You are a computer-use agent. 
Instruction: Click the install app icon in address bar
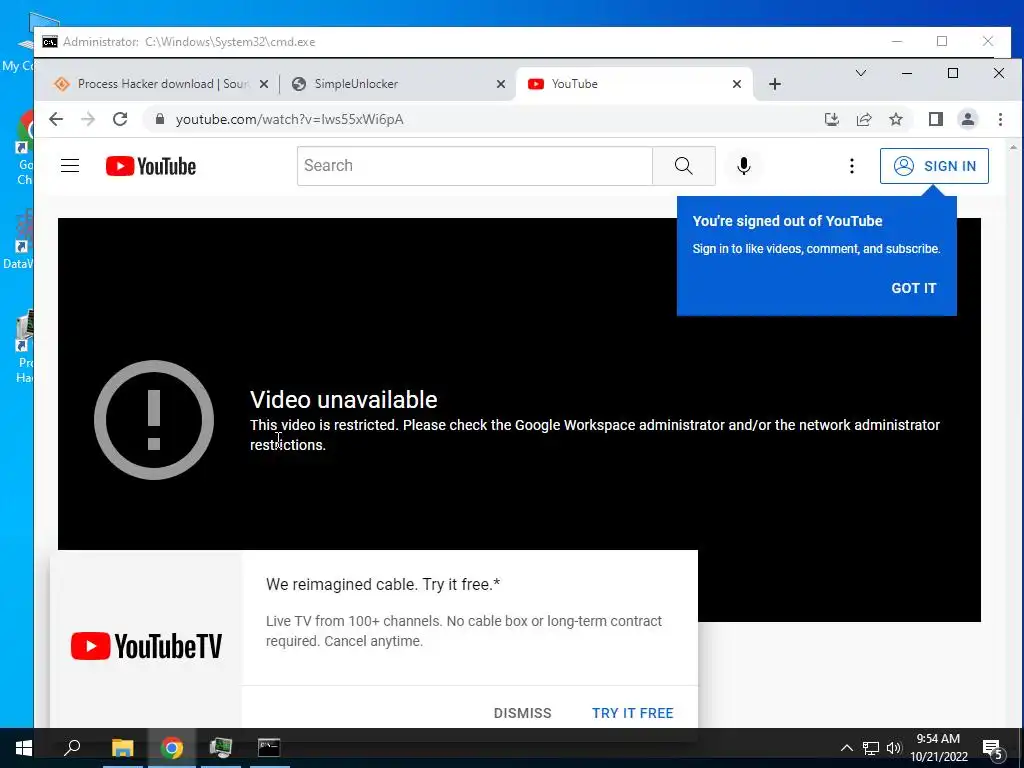[x=831, y=120]
